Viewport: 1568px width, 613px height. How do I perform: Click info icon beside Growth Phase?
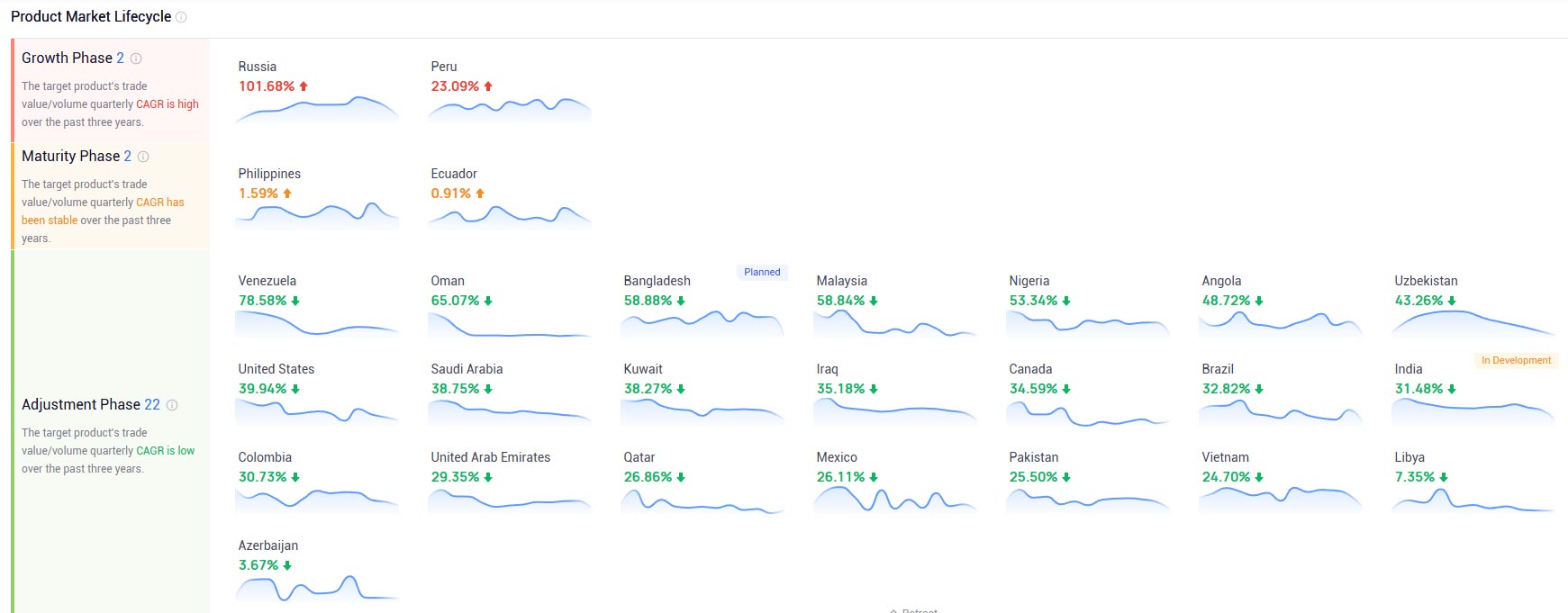pos(136,59)
